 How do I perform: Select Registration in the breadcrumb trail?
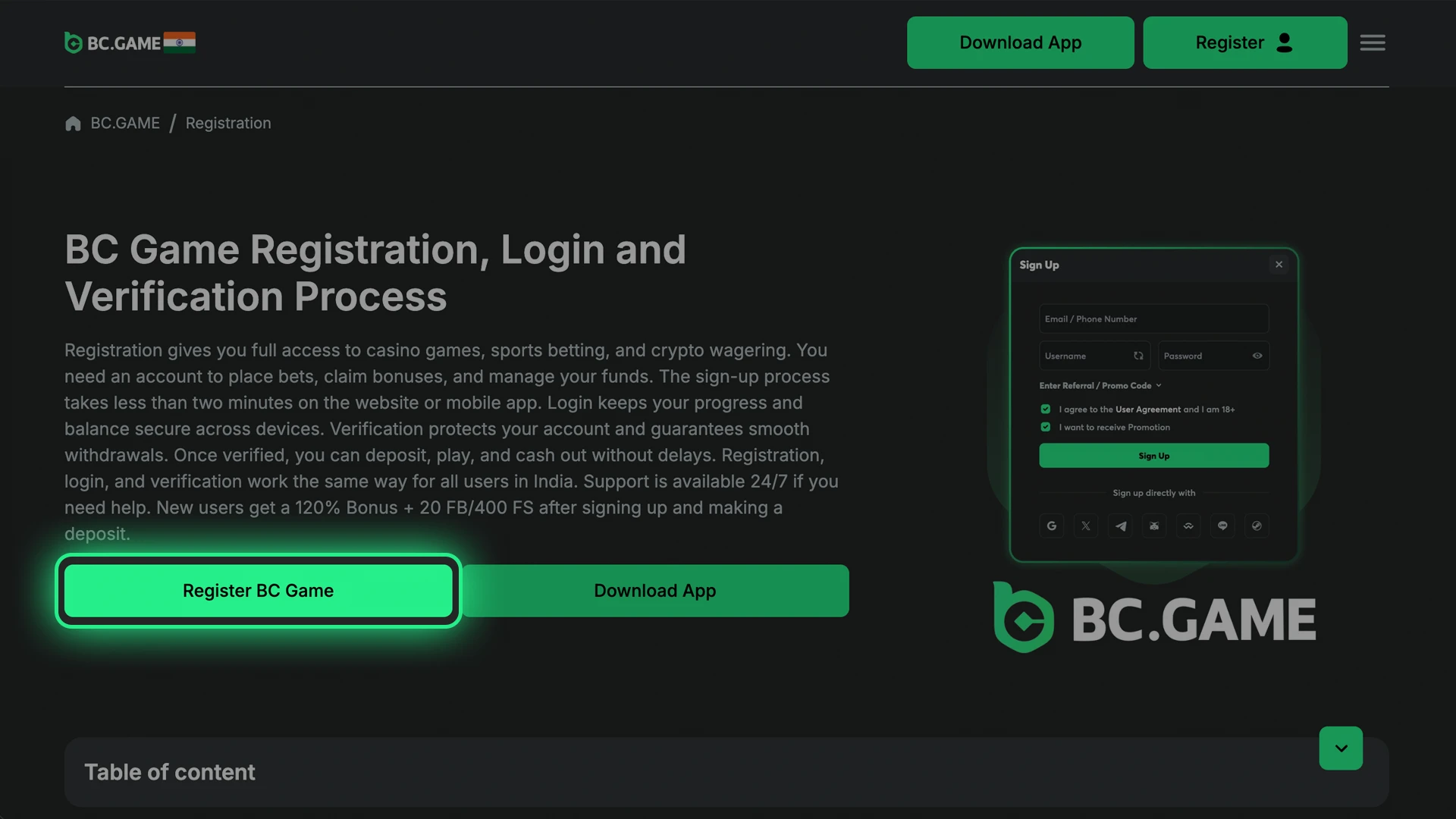(x=227, y=123)
